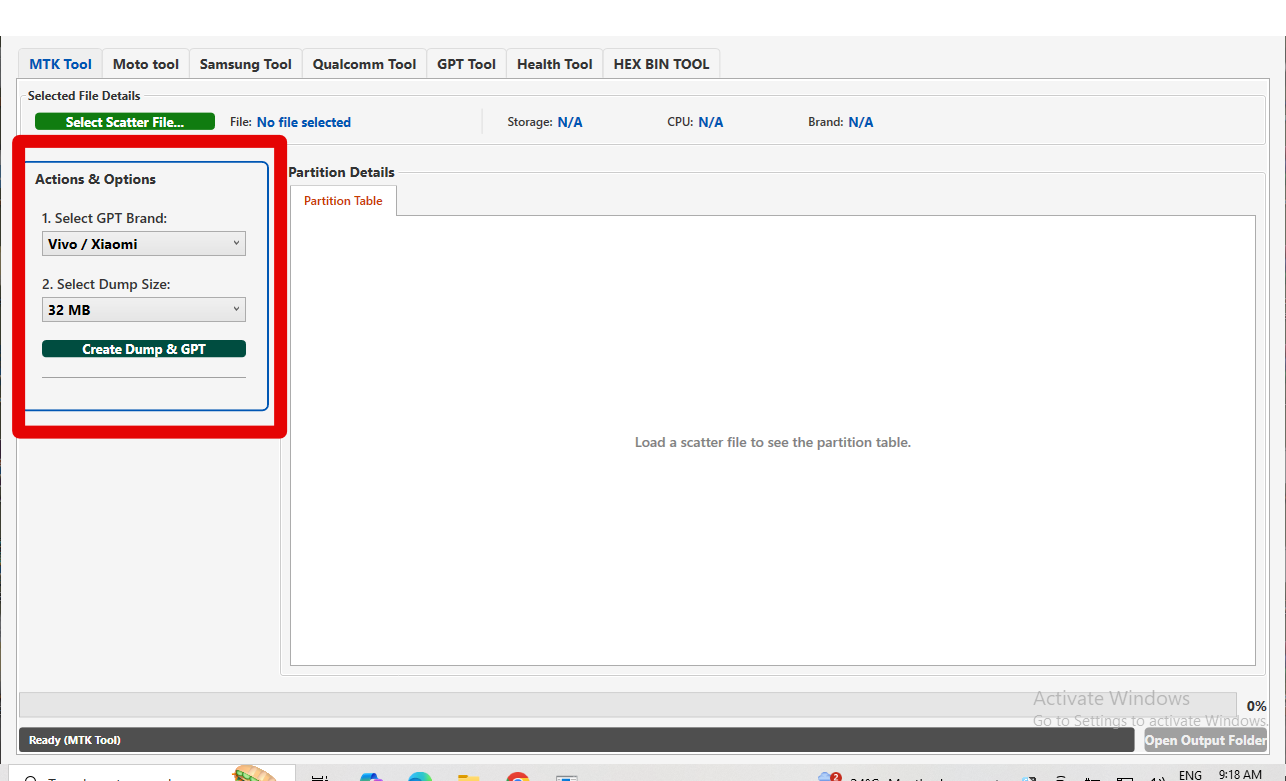The height and width of the screenshot is (781, 1286).
Task: Click the green Select Scatter File button
Action: click(x=125, y=122)
